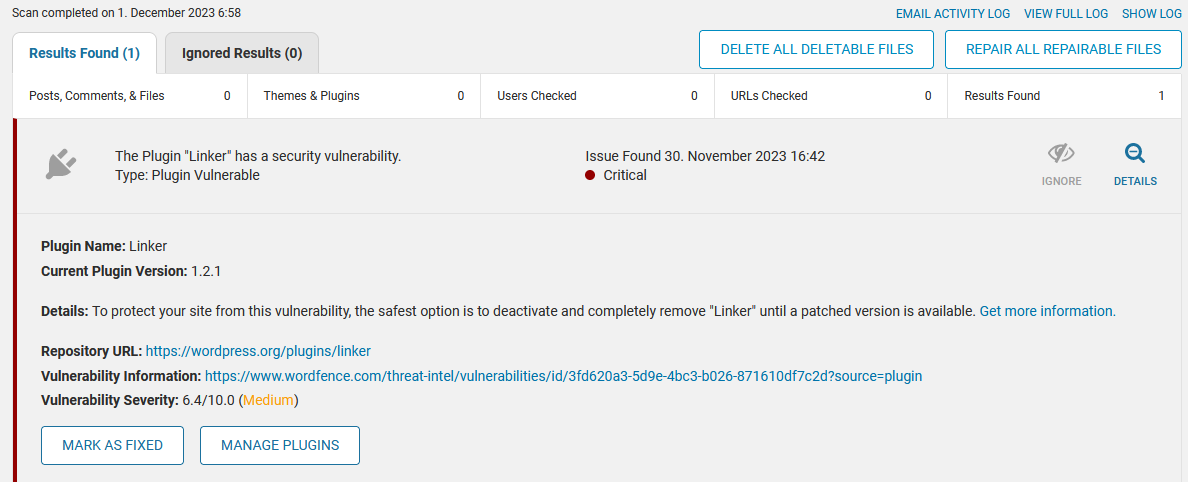Open the Wordfence vulnerability information URL

tap(563, 376)
